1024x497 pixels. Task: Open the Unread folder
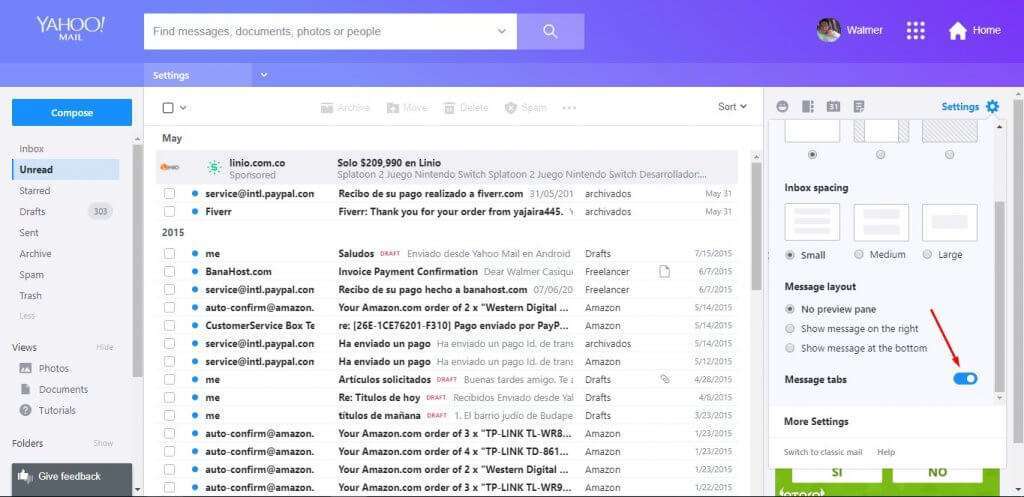(65, 170)
